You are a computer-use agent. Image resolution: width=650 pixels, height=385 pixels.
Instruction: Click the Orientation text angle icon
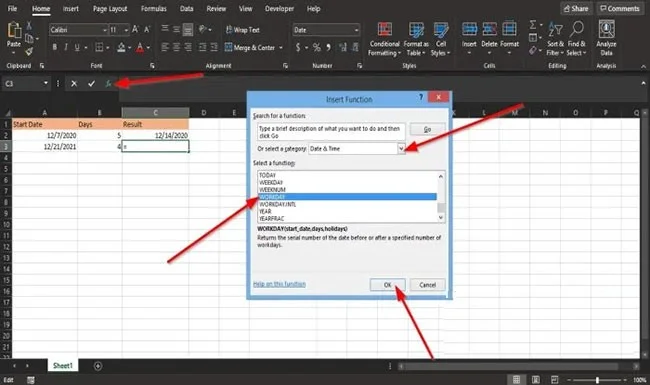[203, 29]
